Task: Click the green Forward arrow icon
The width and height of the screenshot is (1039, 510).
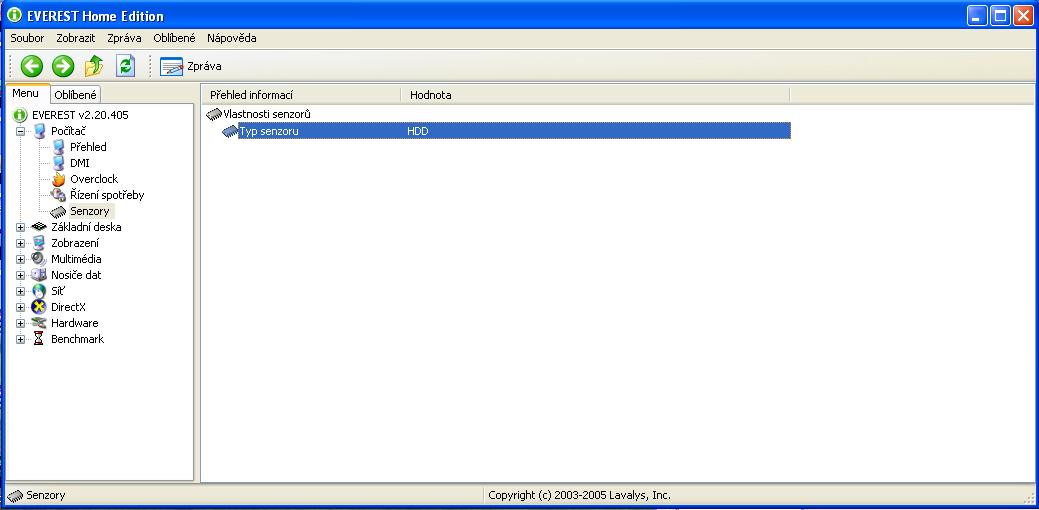Action: pos(63,66)
